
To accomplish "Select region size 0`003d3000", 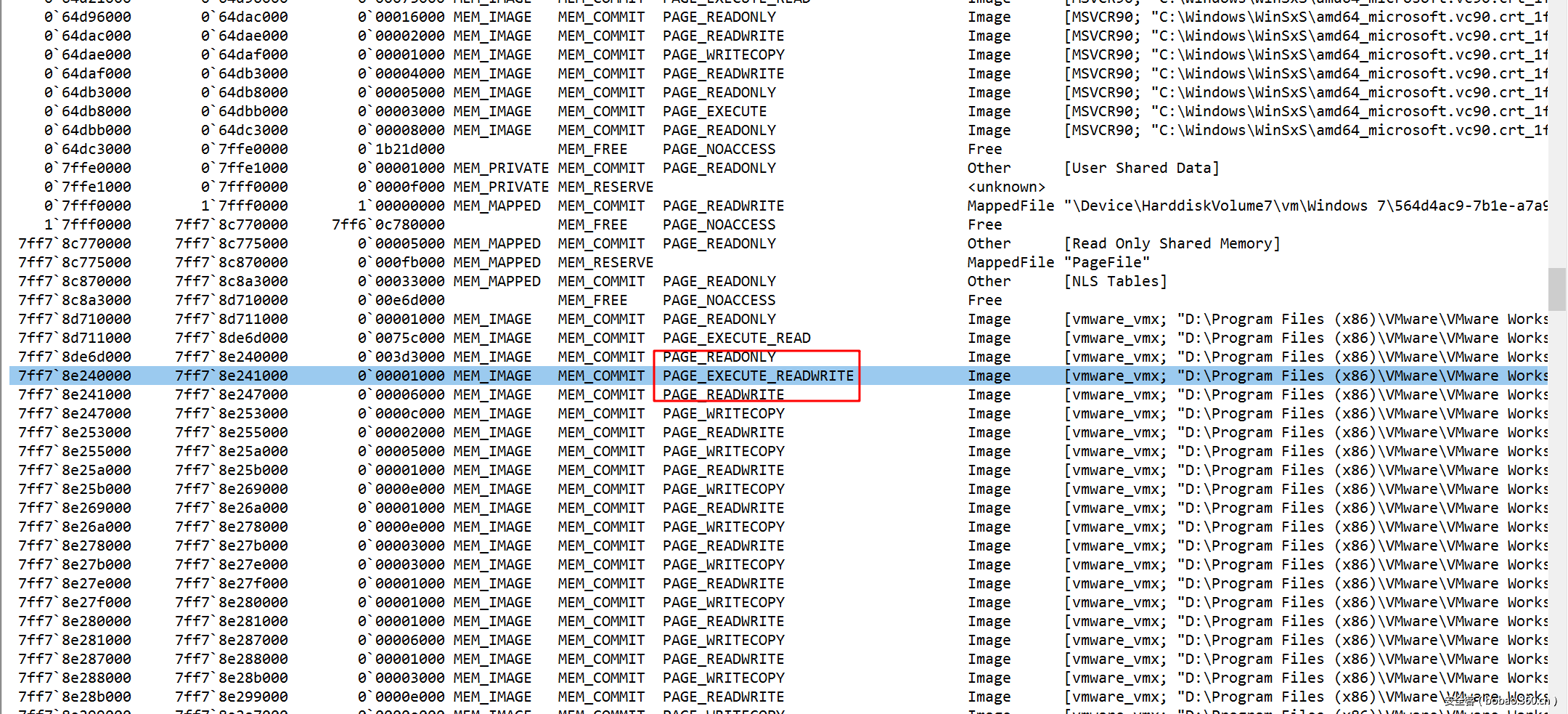I will click(401, 357).
